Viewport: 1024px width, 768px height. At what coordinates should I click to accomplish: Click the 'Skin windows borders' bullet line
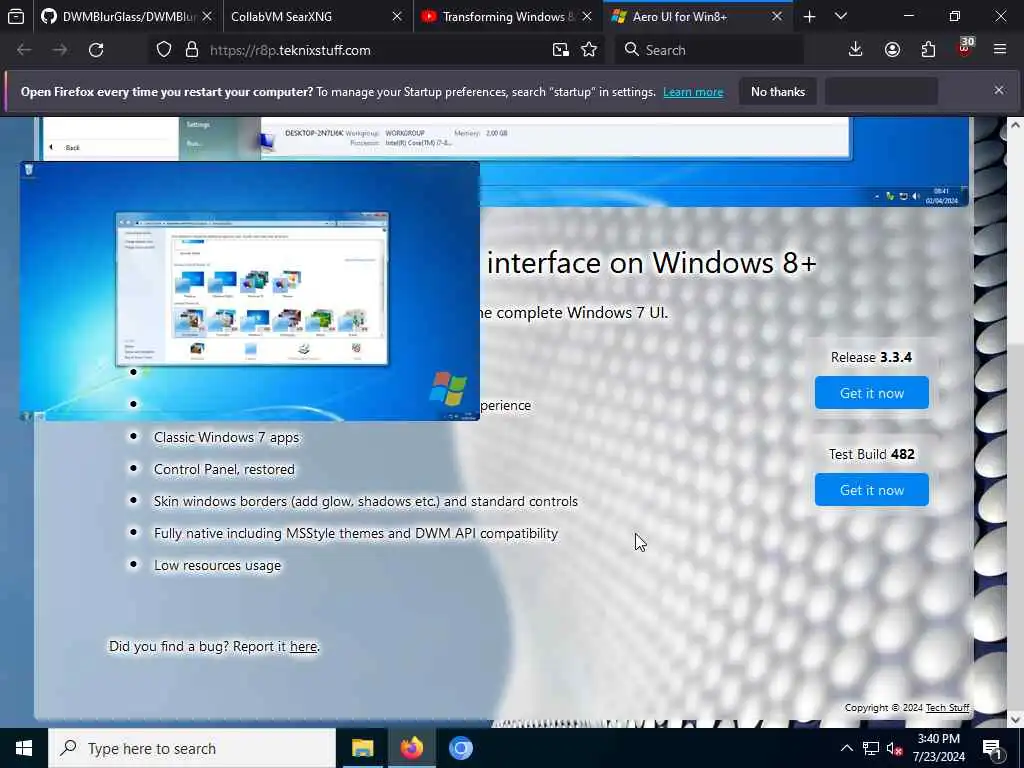pyautogui.click(x=366, y=502)
